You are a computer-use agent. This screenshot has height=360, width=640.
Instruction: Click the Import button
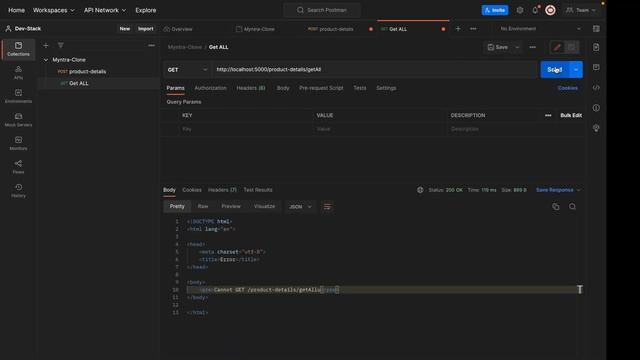[x=146, y=29]
